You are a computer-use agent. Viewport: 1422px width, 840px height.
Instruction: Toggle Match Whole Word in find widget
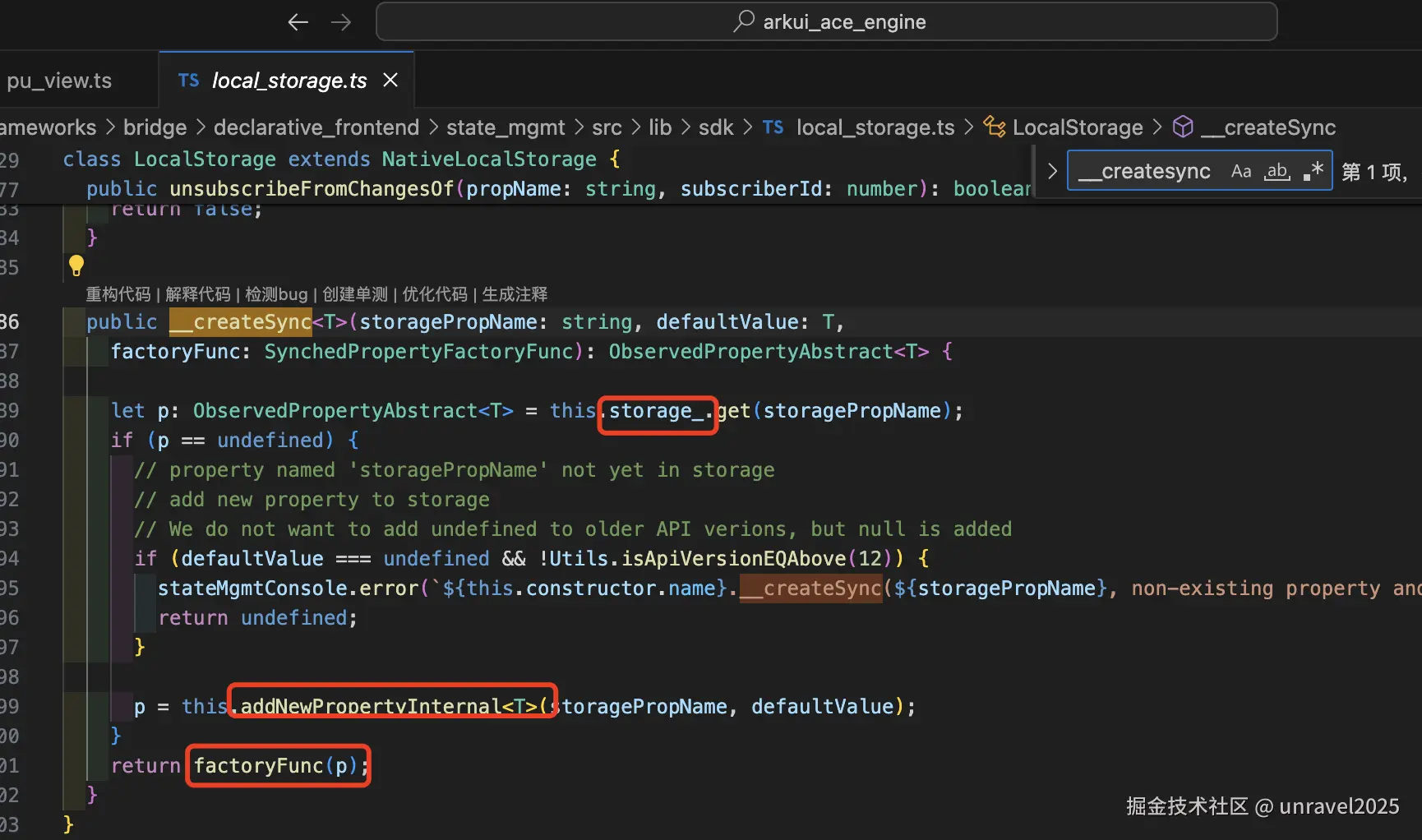pos(1277,171)
